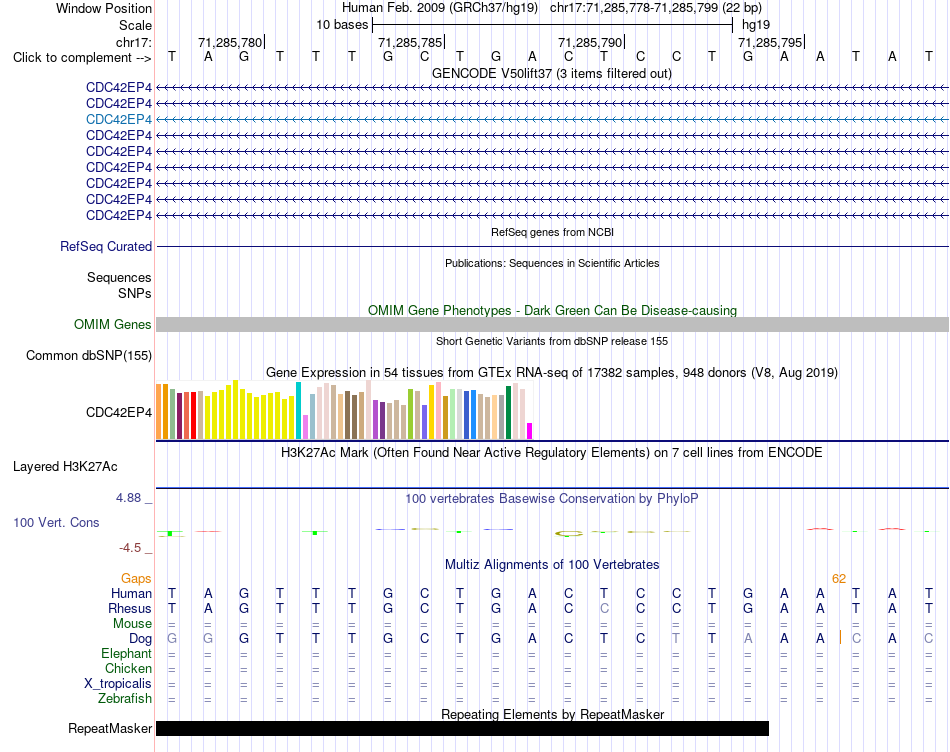This screenshot has width=950, height=752.
Task: Click the 'hg19' label next to scale bar
Action: click(x=756, y=25)
